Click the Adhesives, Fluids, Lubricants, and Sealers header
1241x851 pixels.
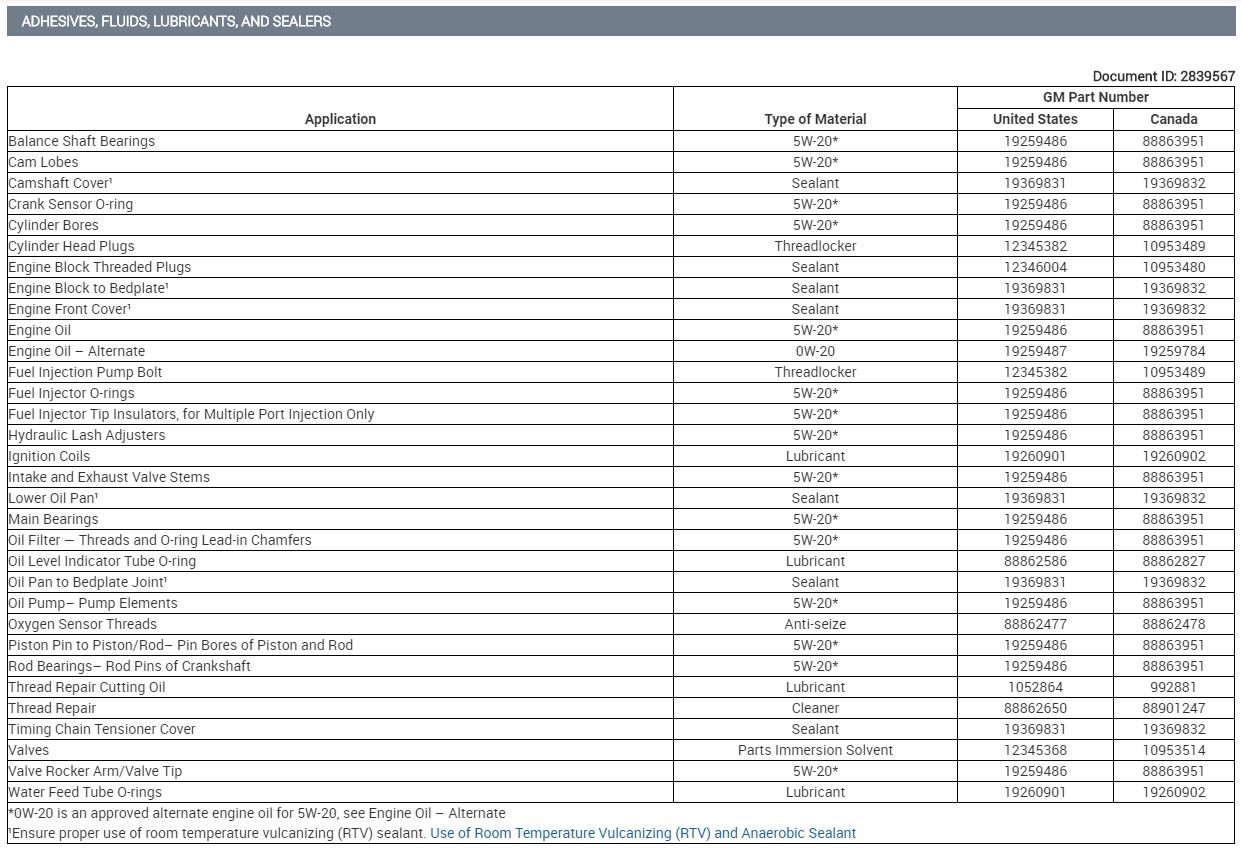(x=176, y=21)
